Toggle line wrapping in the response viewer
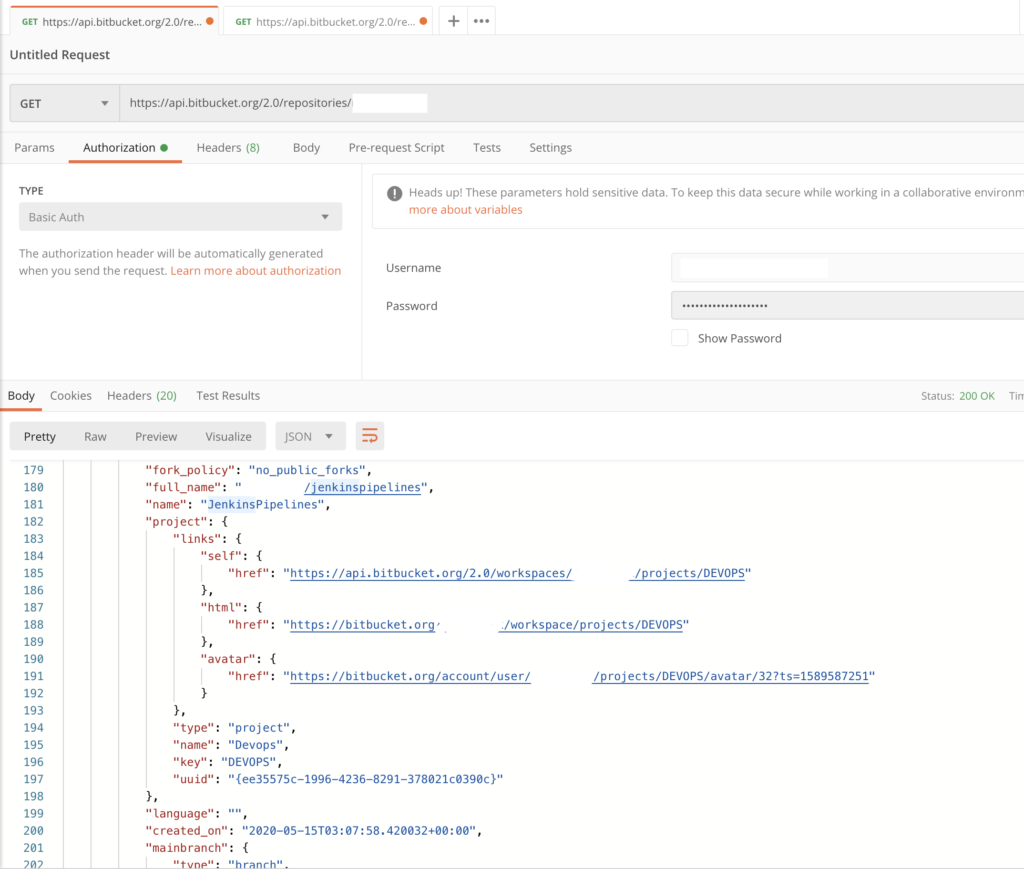 click(x=369, y=436)
